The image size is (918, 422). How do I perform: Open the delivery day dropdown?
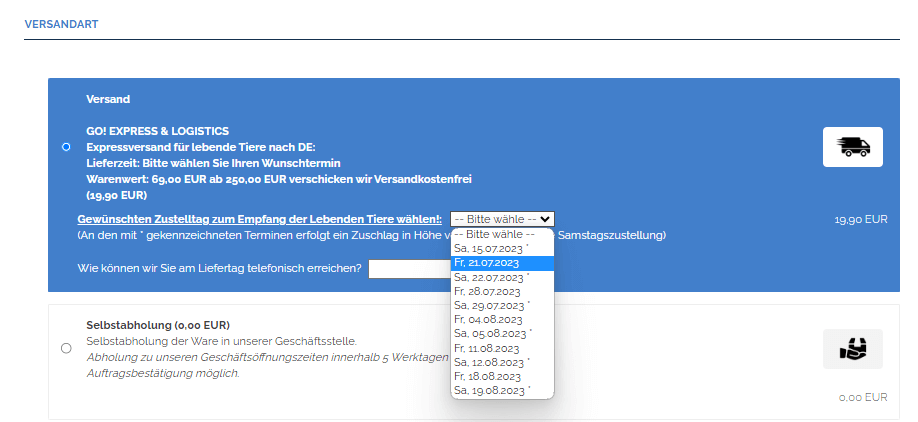click(502, 219)
